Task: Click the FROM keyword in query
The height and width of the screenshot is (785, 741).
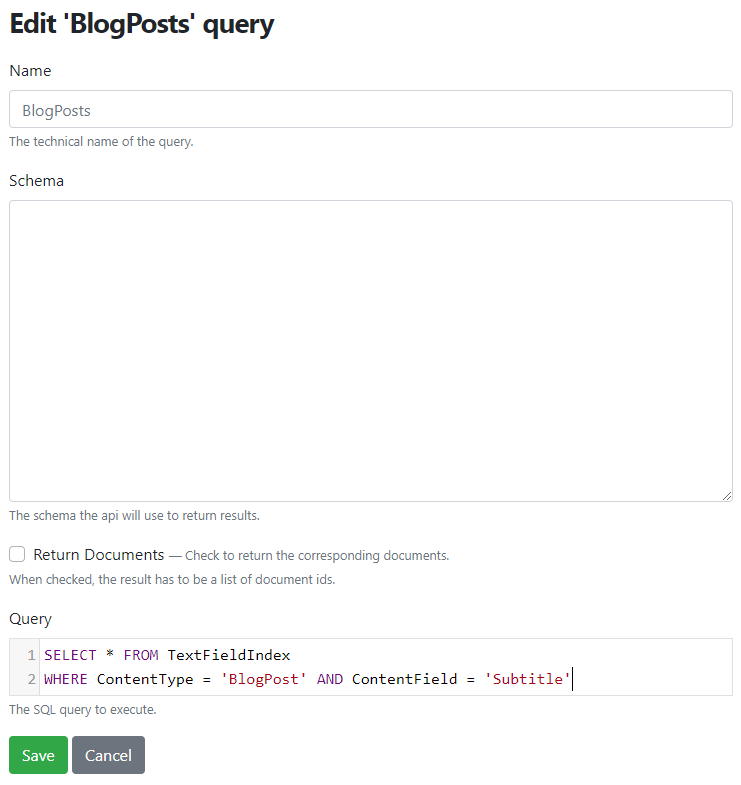Action: tap(141, 655)
